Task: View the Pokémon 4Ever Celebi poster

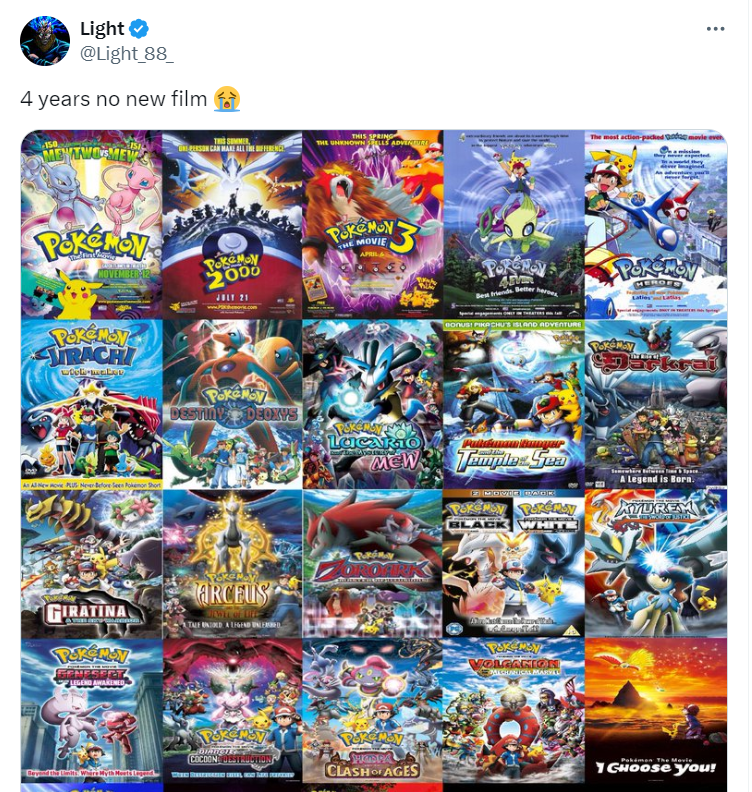Action: point(514,224)
